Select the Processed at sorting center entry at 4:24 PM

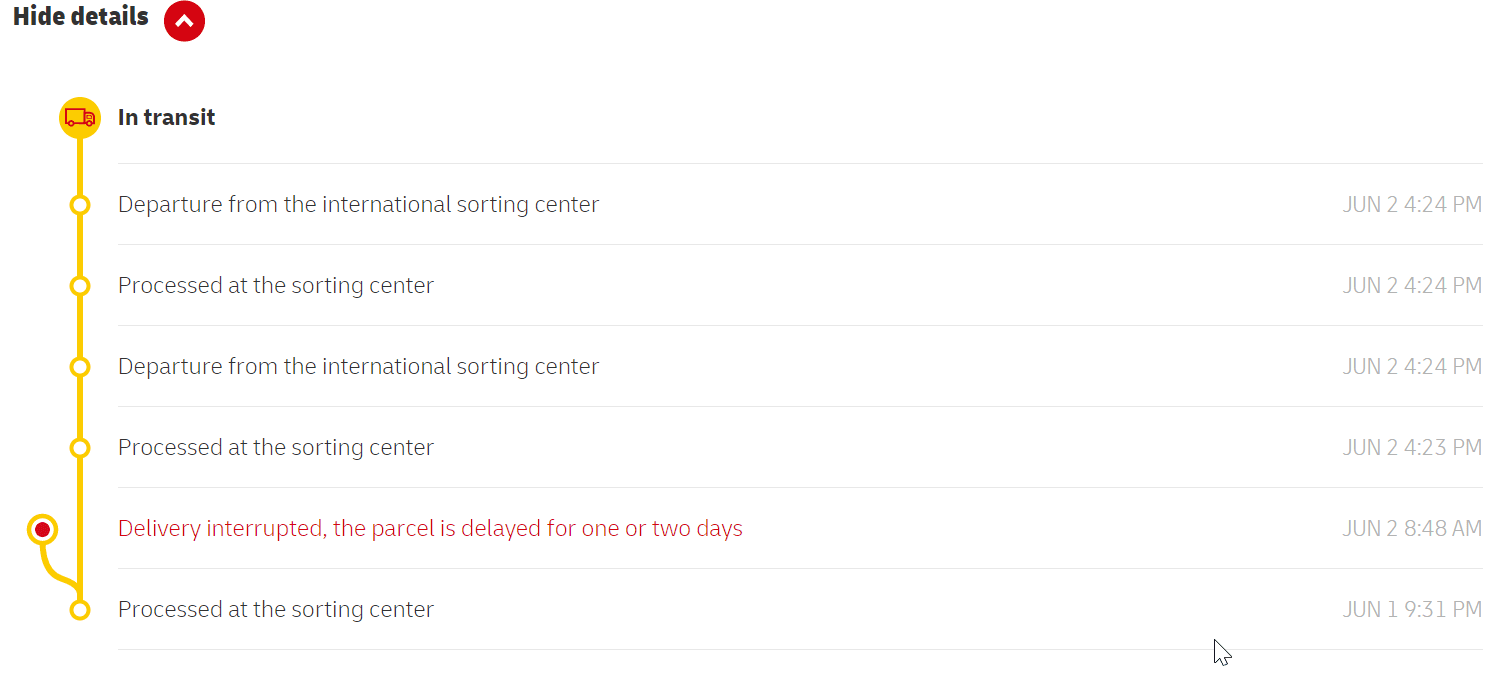pyautogui.click(x=276, y=285)
